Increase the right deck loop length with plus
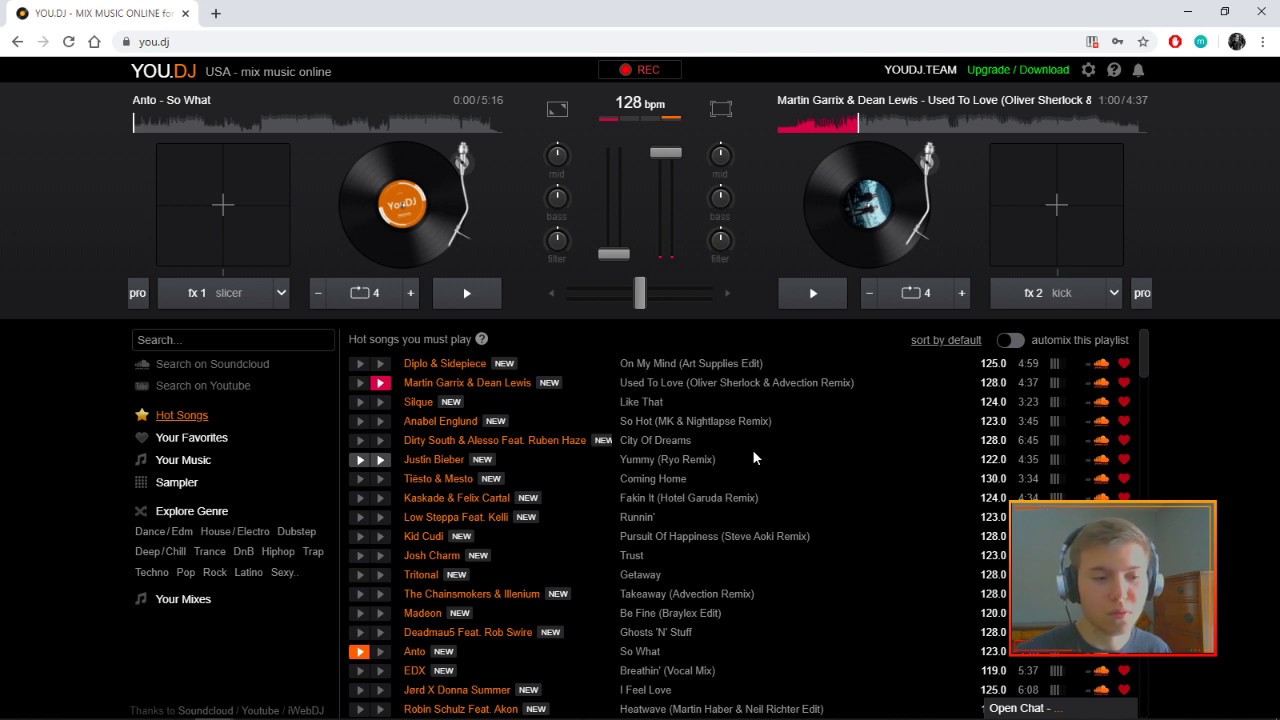Screen dimensions: 1280x720 pyautogui.click(x=961, y=293)
